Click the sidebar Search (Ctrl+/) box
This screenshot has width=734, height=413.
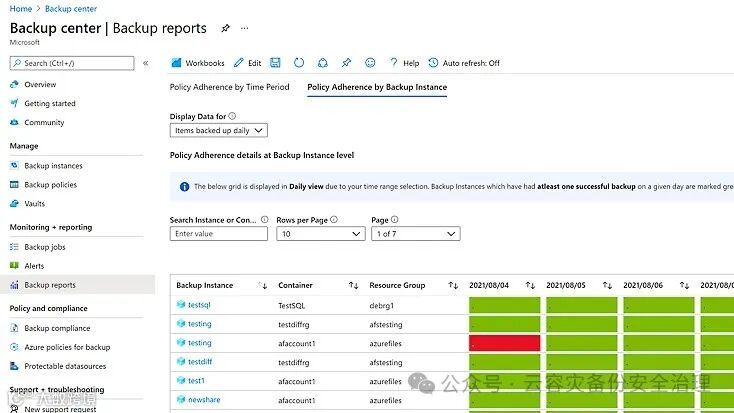72,63
